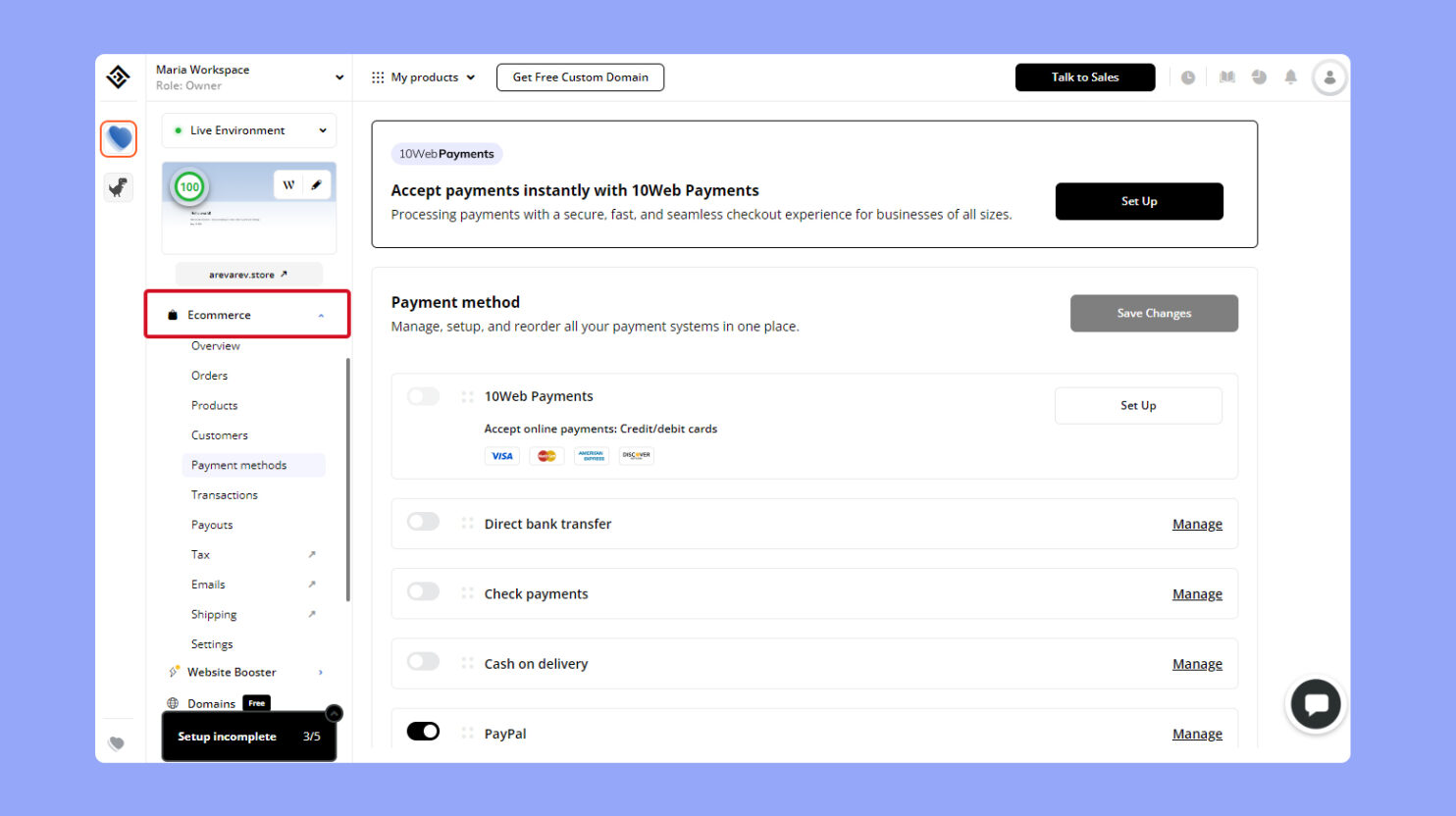Image resolution: width=1456 pixels, height=816 pixels.
Task: Select the dinosaur website icon in sidebar
Action: (x=119, y=186)
